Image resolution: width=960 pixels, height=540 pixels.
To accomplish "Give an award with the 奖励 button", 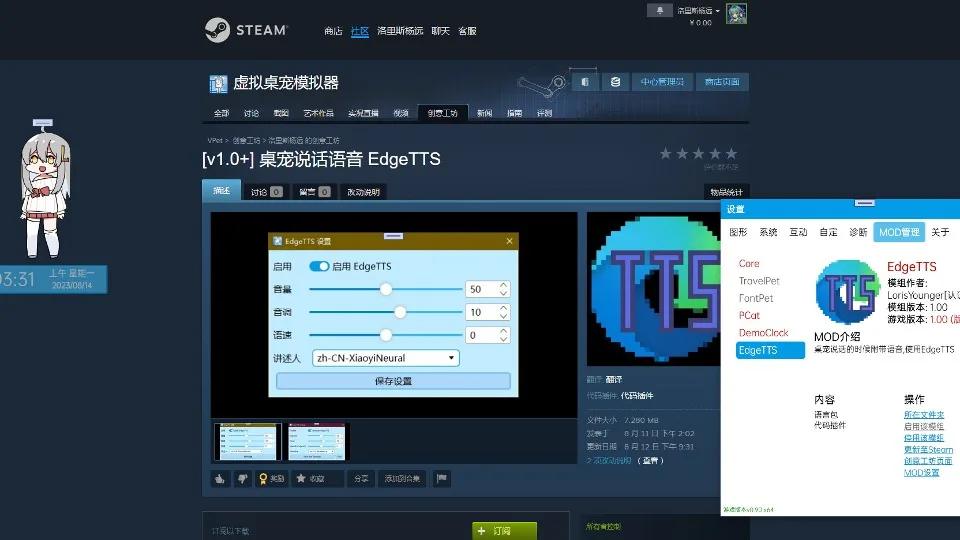I will (271, 478).
